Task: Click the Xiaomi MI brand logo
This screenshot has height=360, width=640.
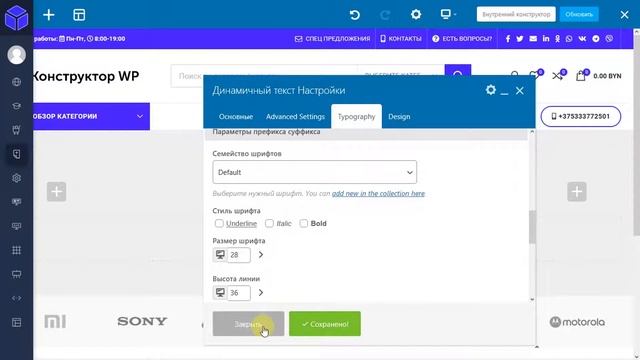Action: pos(55,322)
